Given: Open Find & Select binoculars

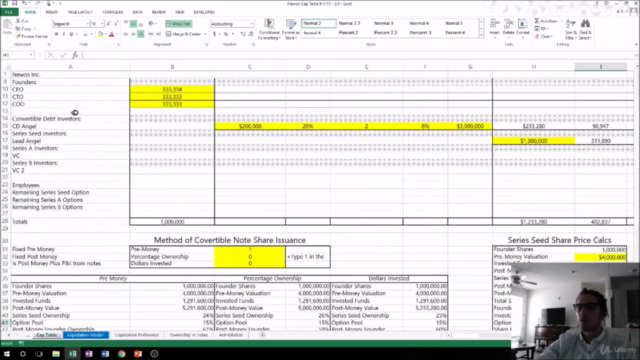Looking at the screenshot, I should [585, 29].
